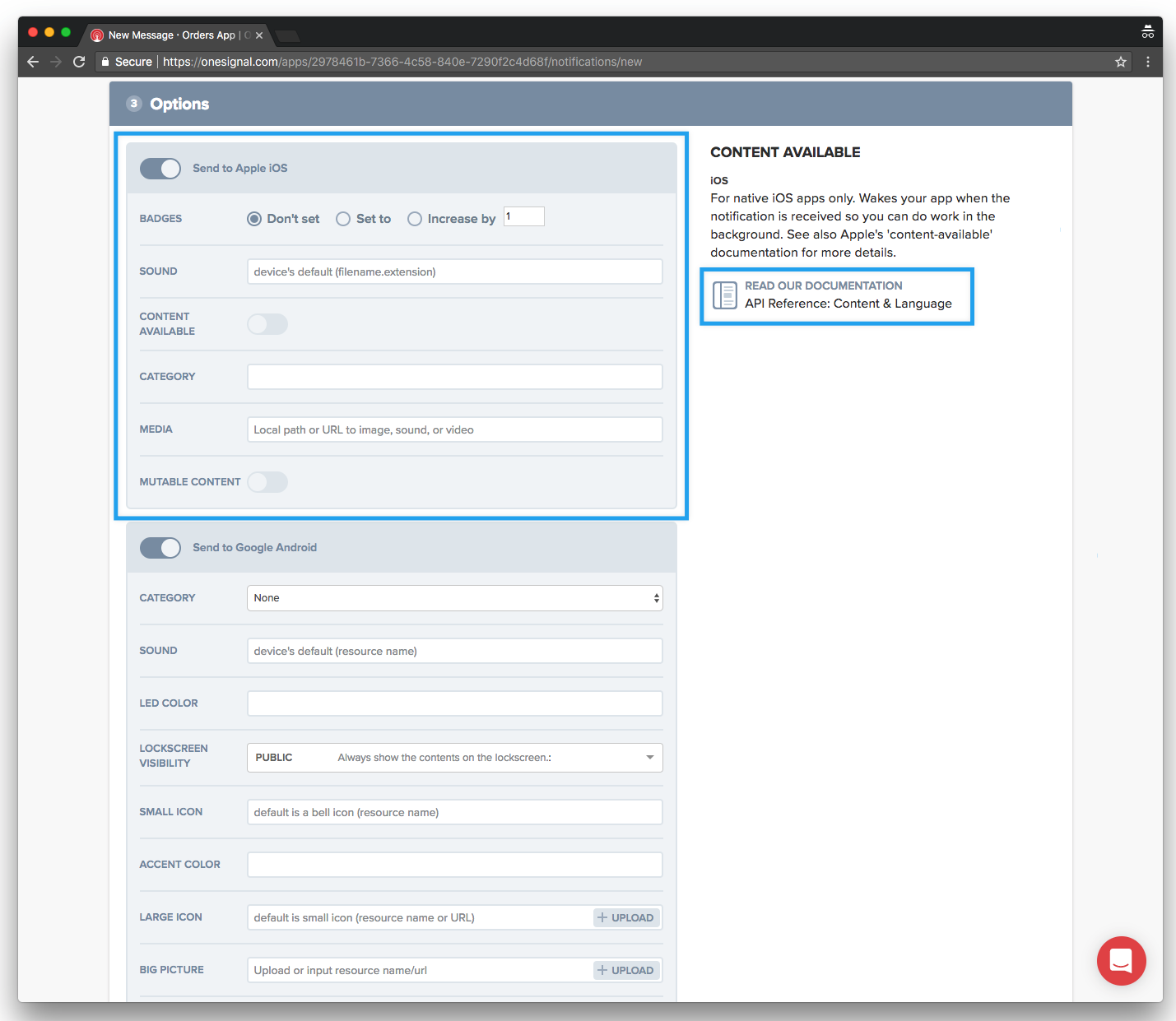The height and width of the screenshot is (1021, 1176).
Task: Toggle Send to Google Android switch
Action: click(x=160, y=548)
